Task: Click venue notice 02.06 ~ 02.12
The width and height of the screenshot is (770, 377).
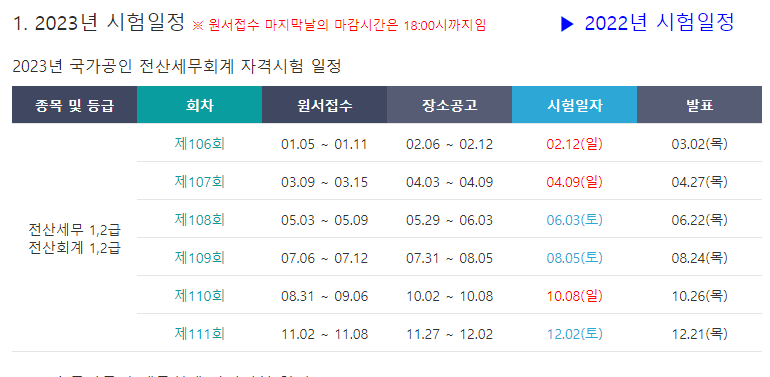Action: (449, 144)
